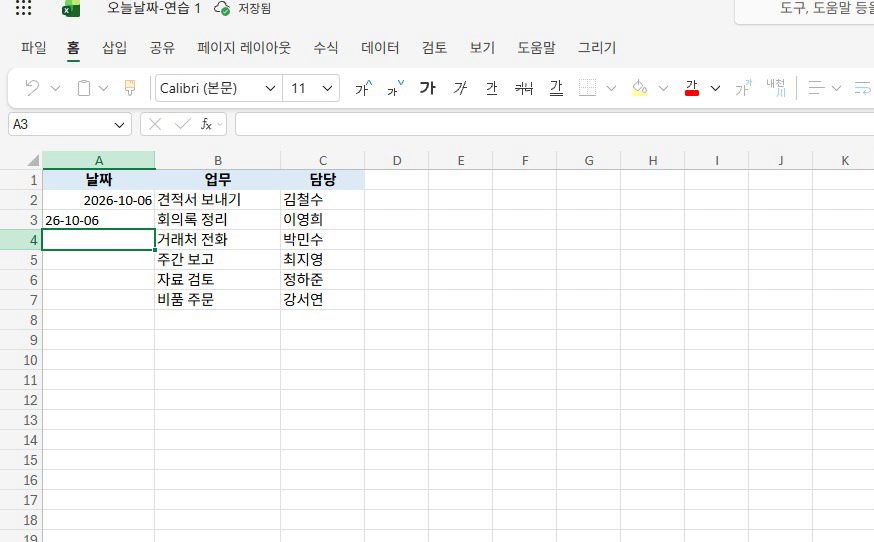Increase font size with the grow icon
874x542 pixels.
(363, 88)
